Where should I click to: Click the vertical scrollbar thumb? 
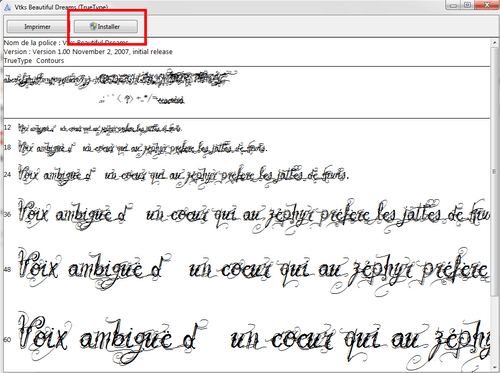point(495,172)
